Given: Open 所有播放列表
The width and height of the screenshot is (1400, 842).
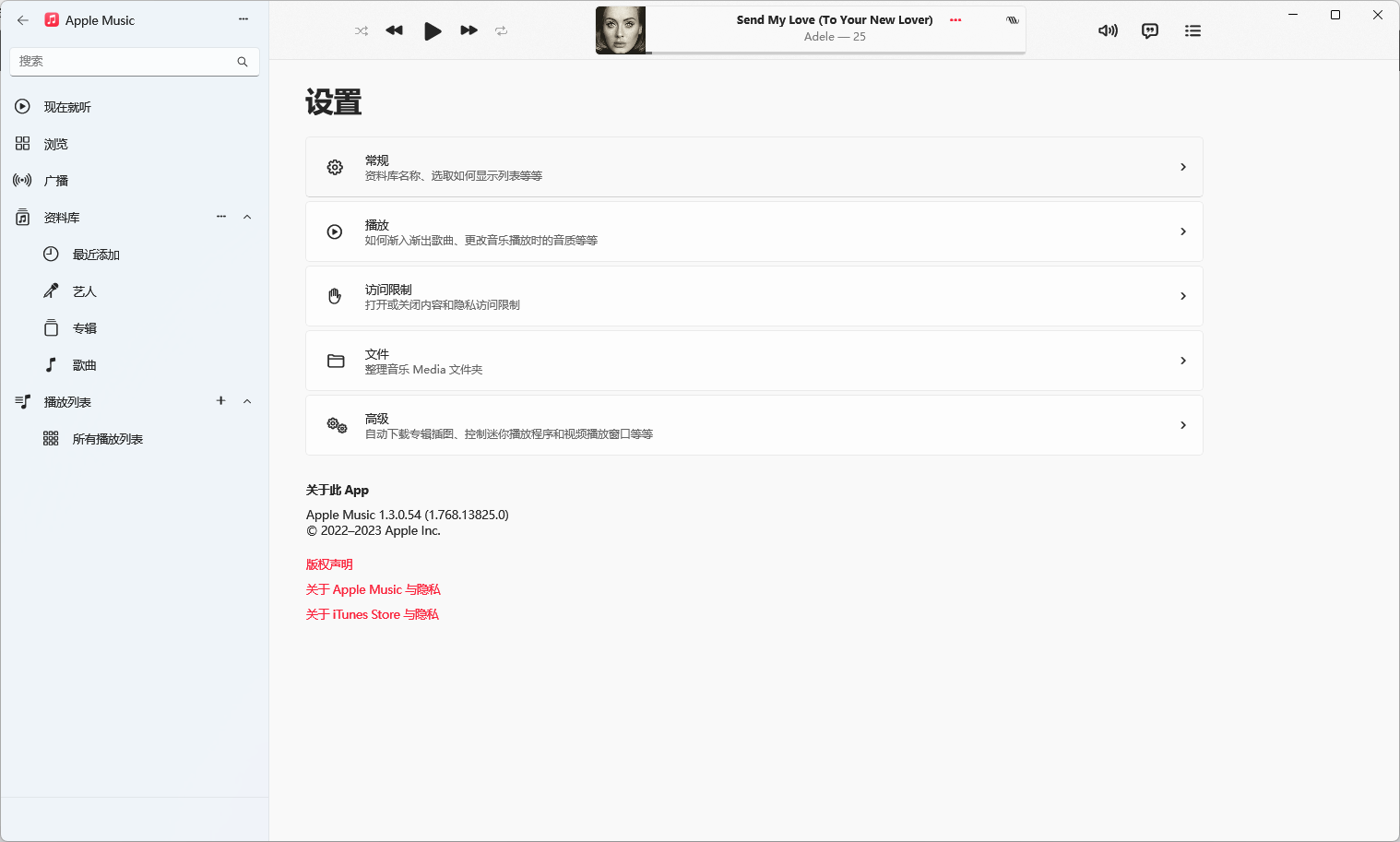Looking at the screenshot, I should pyautogui.click(x=135, y=439).
